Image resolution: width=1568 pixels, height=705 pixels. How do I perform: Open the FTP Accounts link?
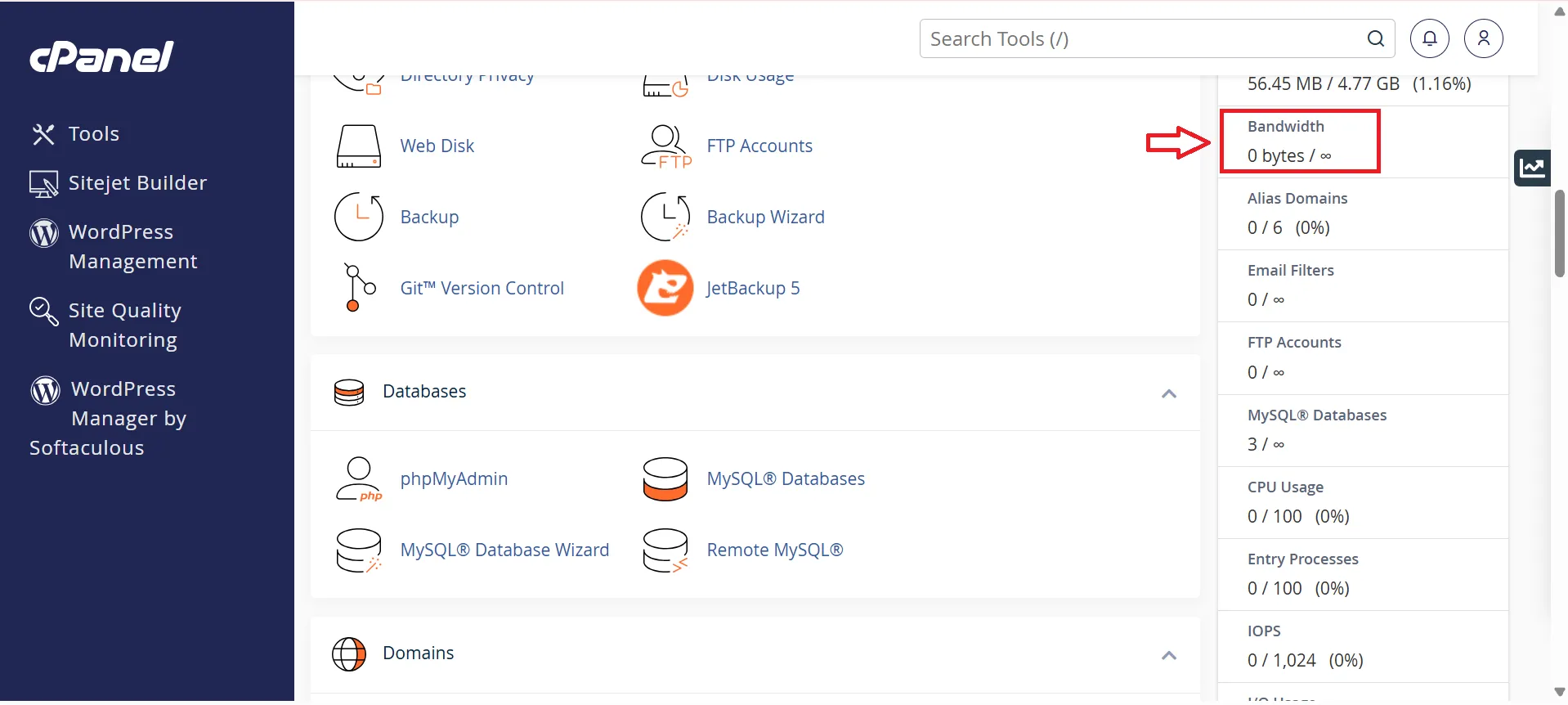pos(759,146)
